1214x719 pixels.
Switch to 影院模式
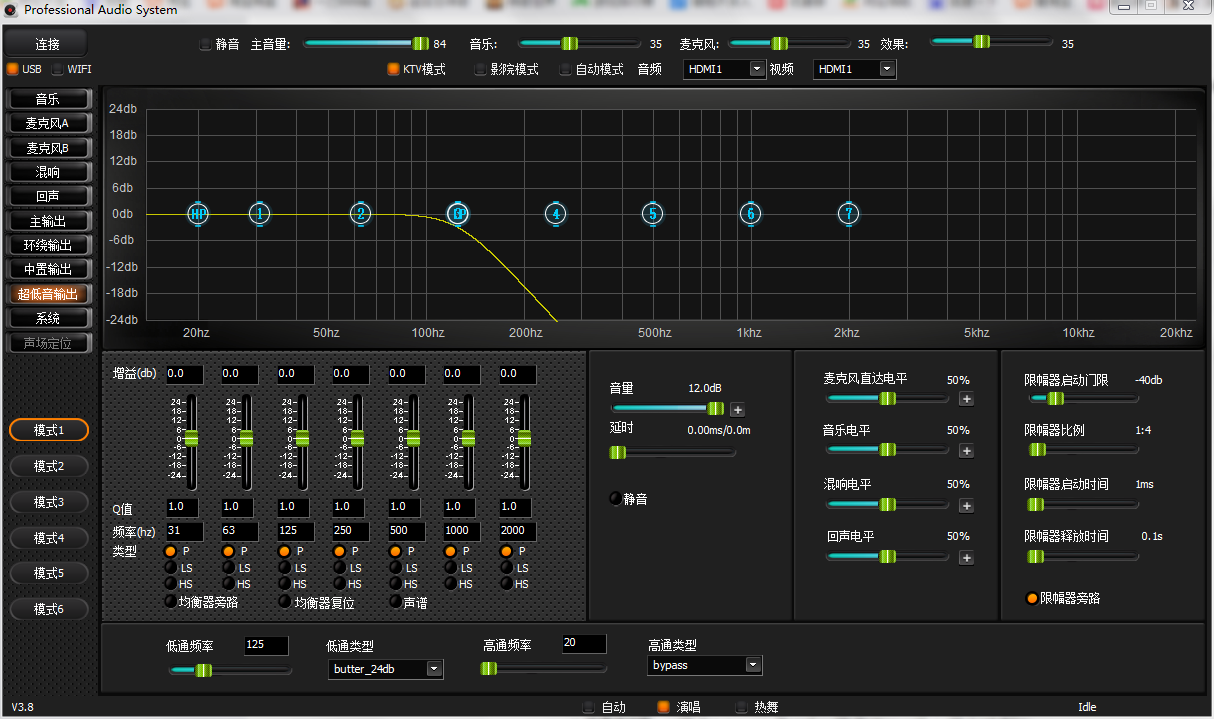click(480, 70)
